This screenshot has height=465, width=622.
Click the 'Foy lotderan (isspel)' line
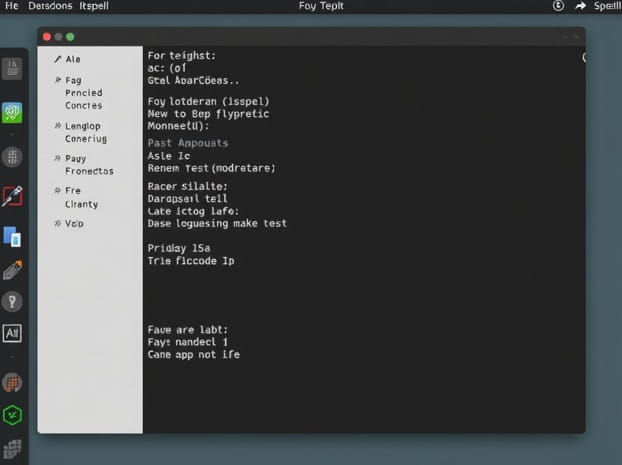coord(208,102)
